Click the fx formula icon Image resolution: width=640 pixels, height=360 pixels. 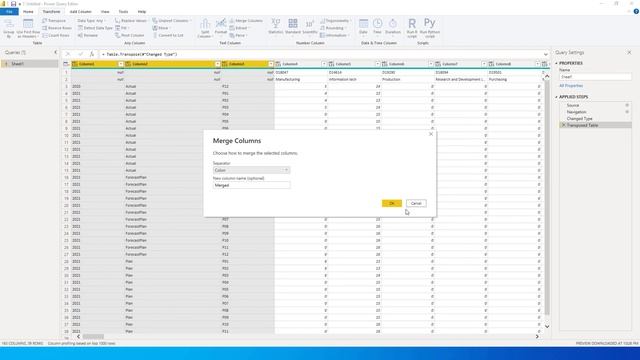click(x=92, y=54)
